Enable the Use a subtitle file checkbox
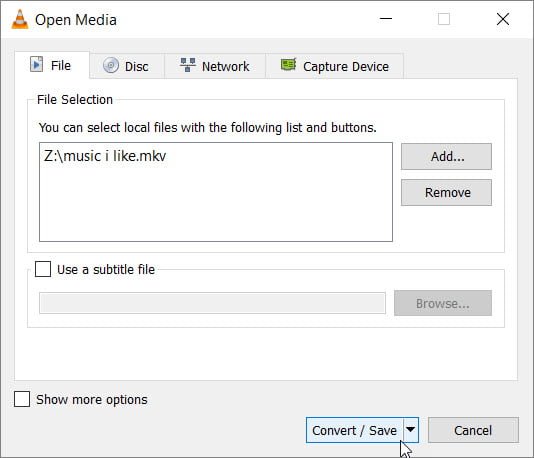The width and height of the screenshot is (534, 458). click(x=43, y=269)
